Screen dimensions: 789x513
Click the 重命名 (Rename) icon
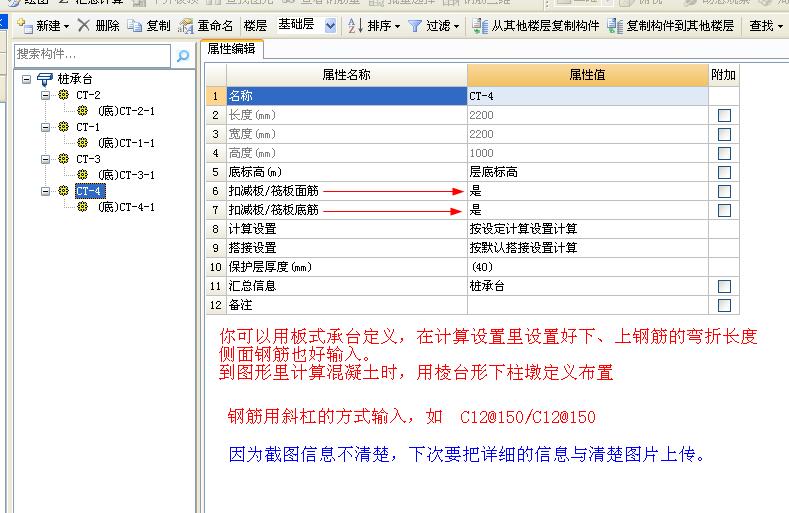click(x=186, y=26)
